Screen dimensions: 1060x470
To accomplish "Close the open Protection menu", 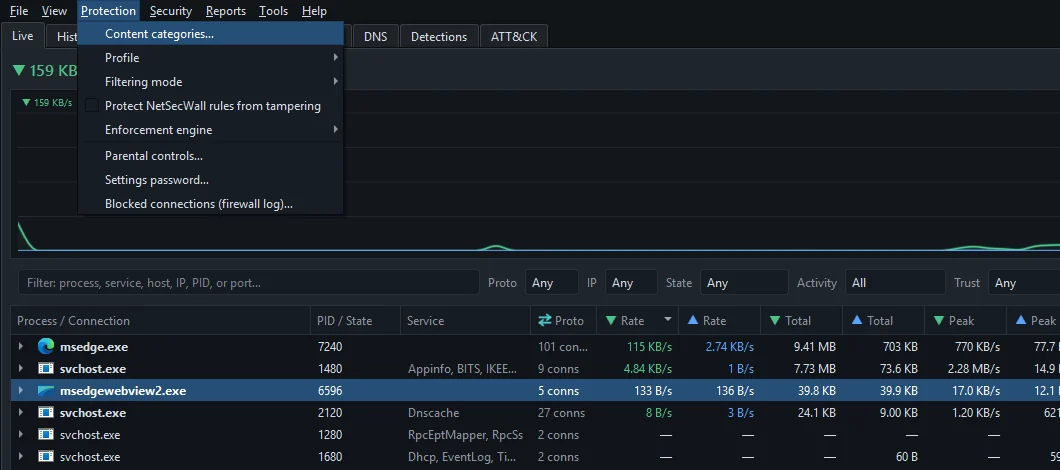I will click(108, 11).
